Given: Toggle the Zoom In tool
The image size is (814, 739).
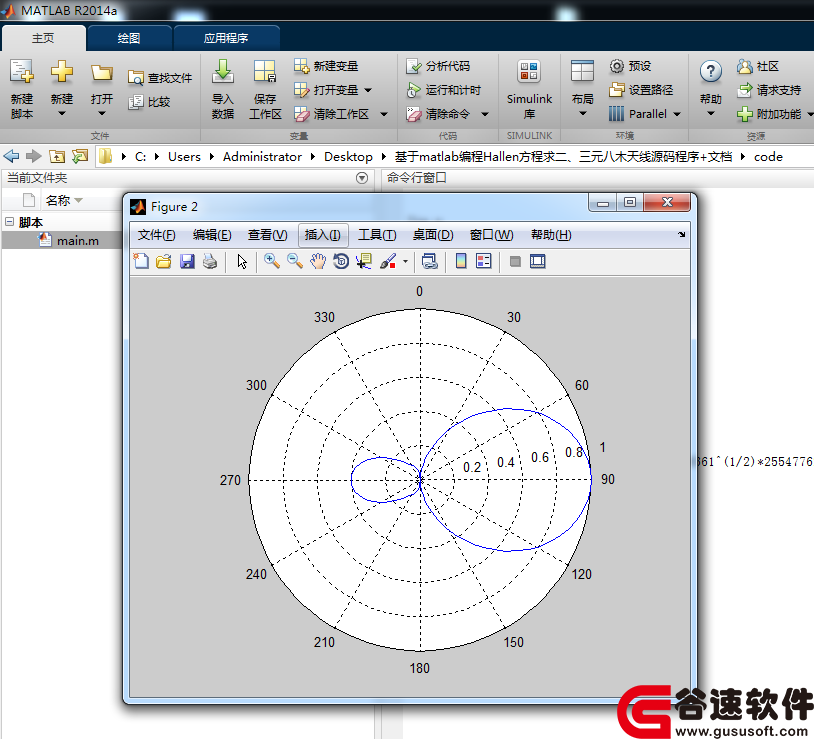Looking at the screenshot, I should (272, 261).
